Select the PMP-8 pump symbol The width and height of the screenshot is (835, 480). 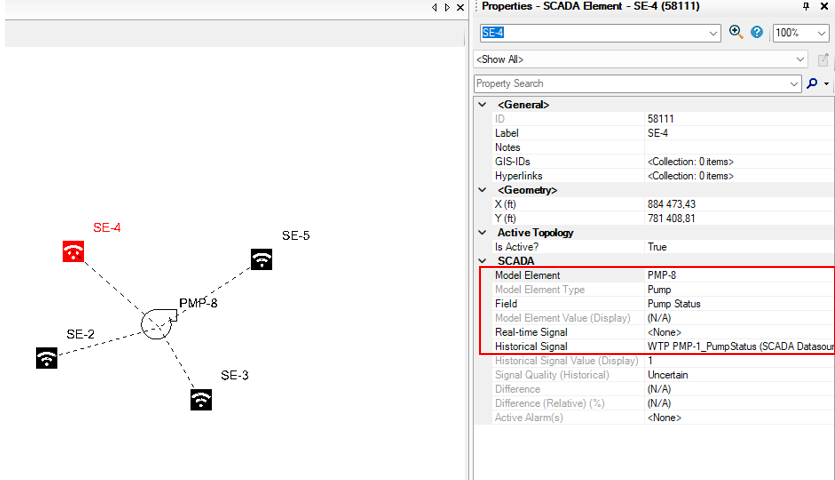coord(158,323)
